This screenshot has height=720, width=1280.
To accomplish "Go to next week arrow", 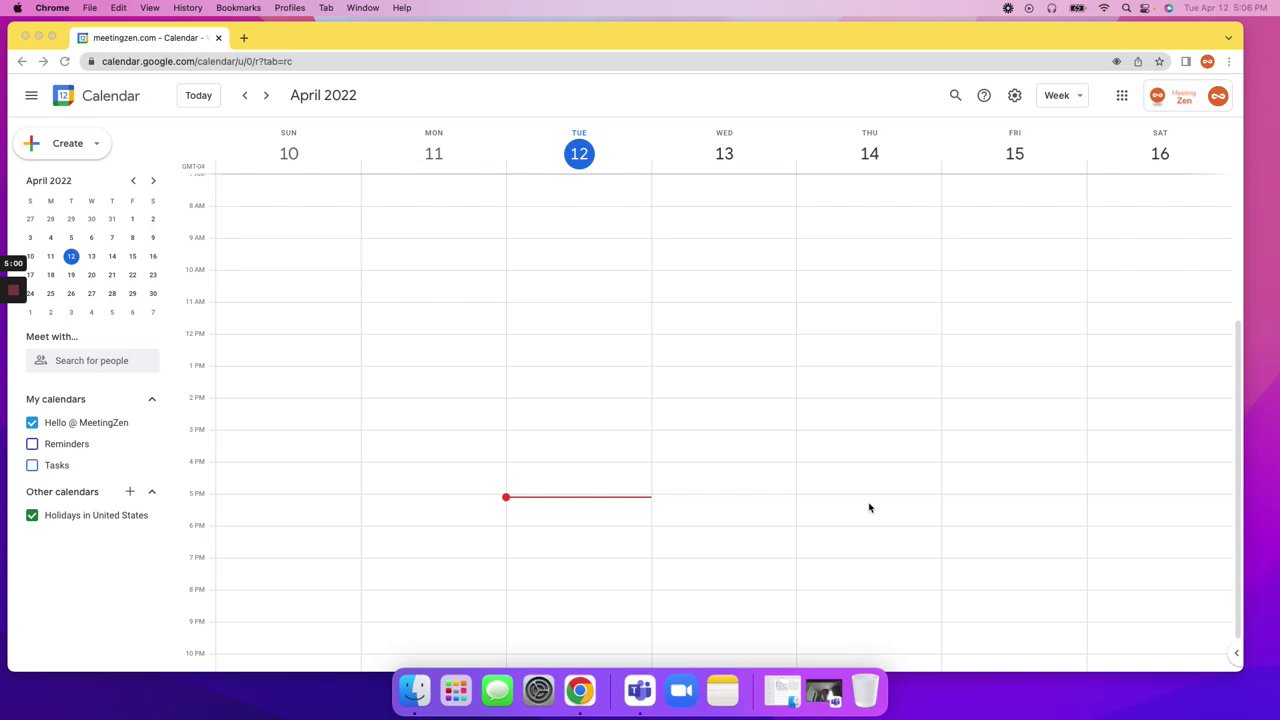I will click(x=266, y=96).
